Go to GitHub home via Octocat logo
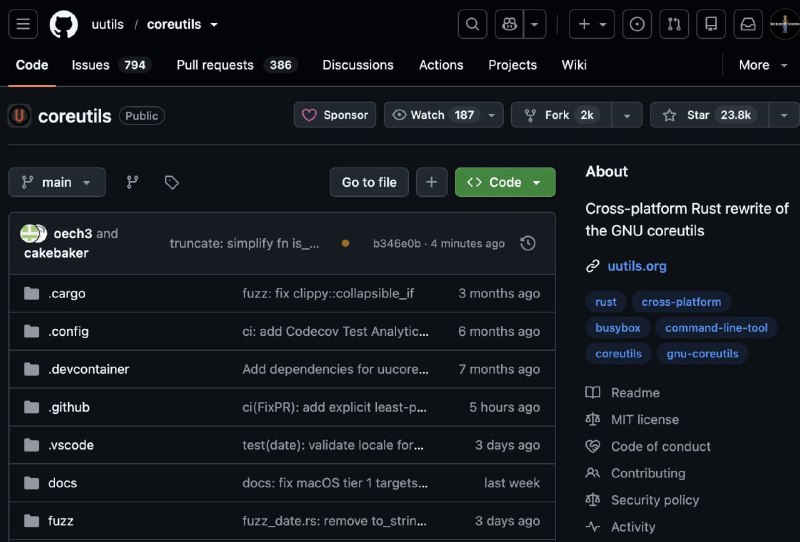This screenshot has height=542, width=800. point(64,24)
